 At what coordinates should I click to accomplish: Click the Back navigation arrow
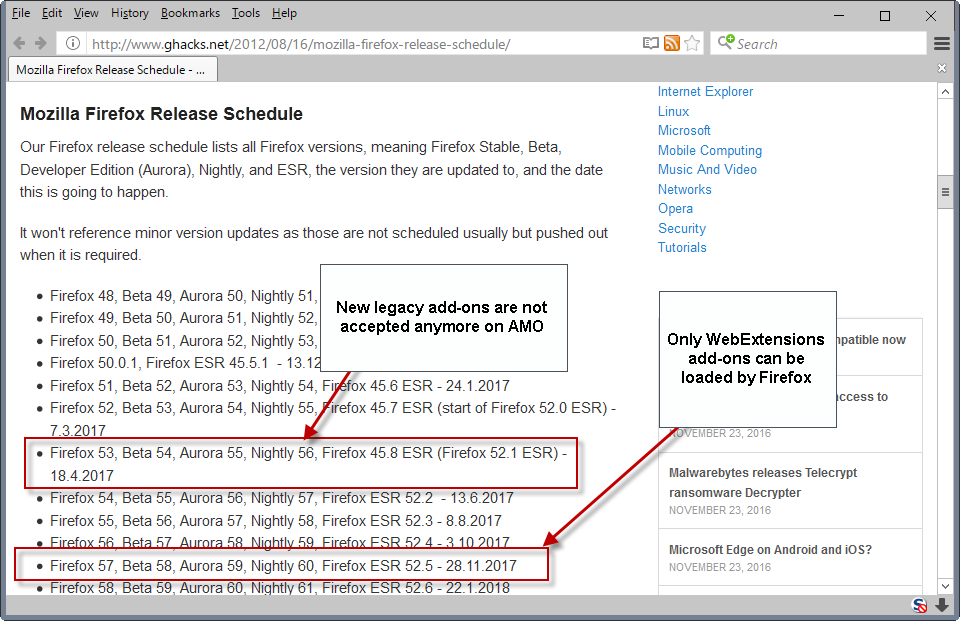[x=19, y=43]
